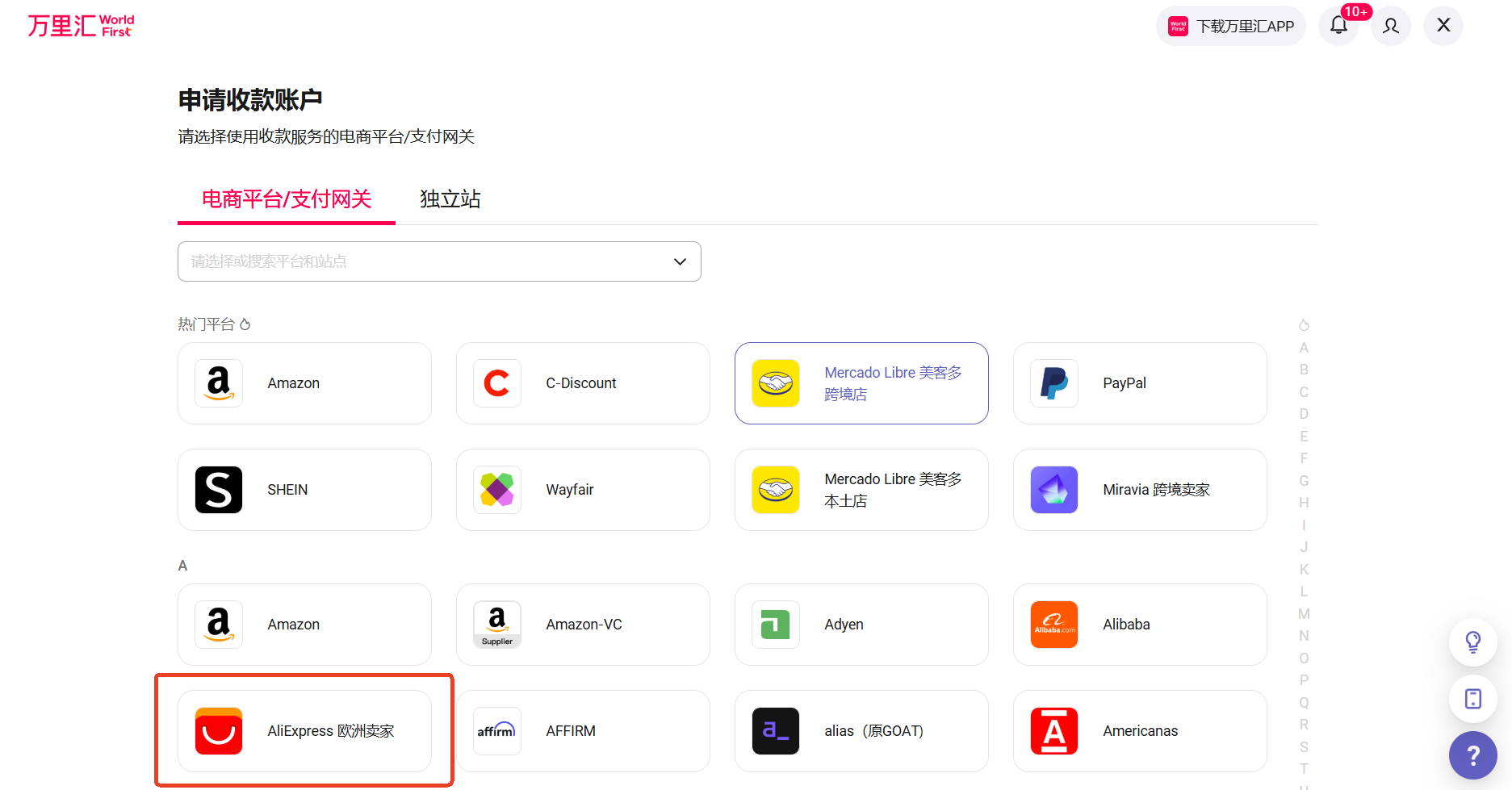Screen dimensions: 1512x790
Task: Click the 下载万里汇APP button
Action: (x=1230, y=26)
